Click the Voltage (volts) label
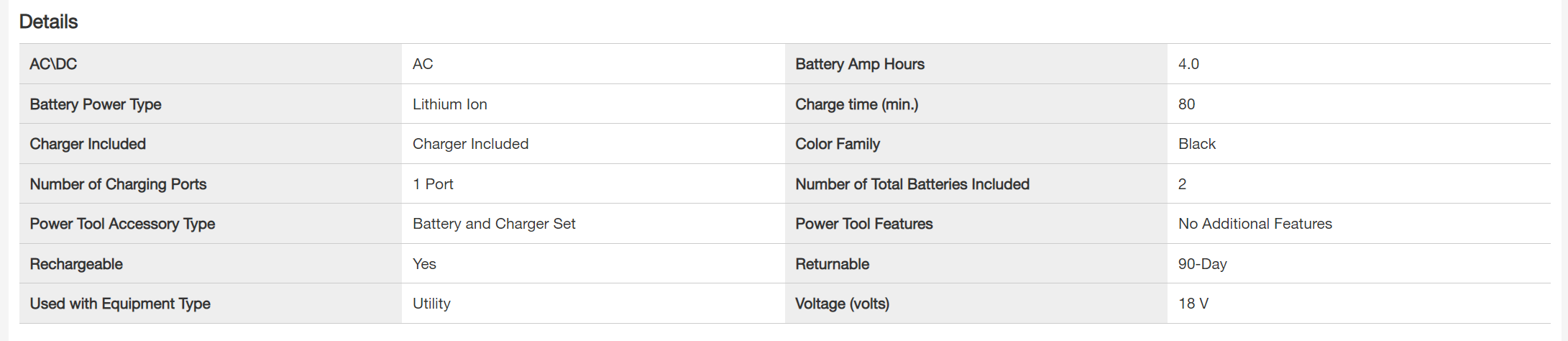Screen dimensions: 1568x341 point(843,304)
